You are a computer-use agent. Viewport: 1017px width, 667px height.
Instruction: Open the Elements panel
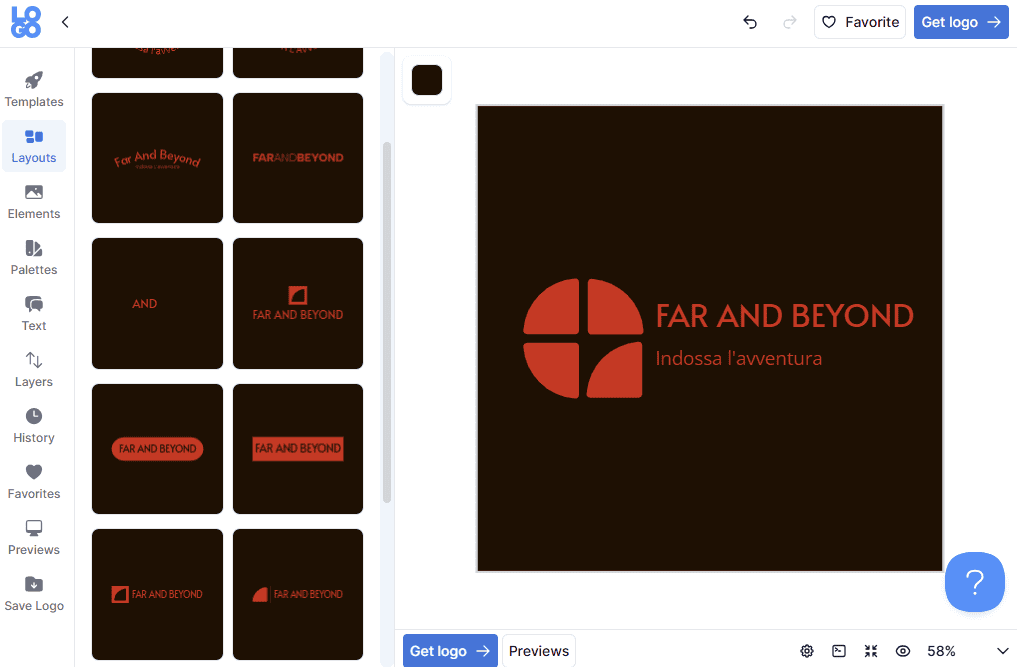(34, 202)
